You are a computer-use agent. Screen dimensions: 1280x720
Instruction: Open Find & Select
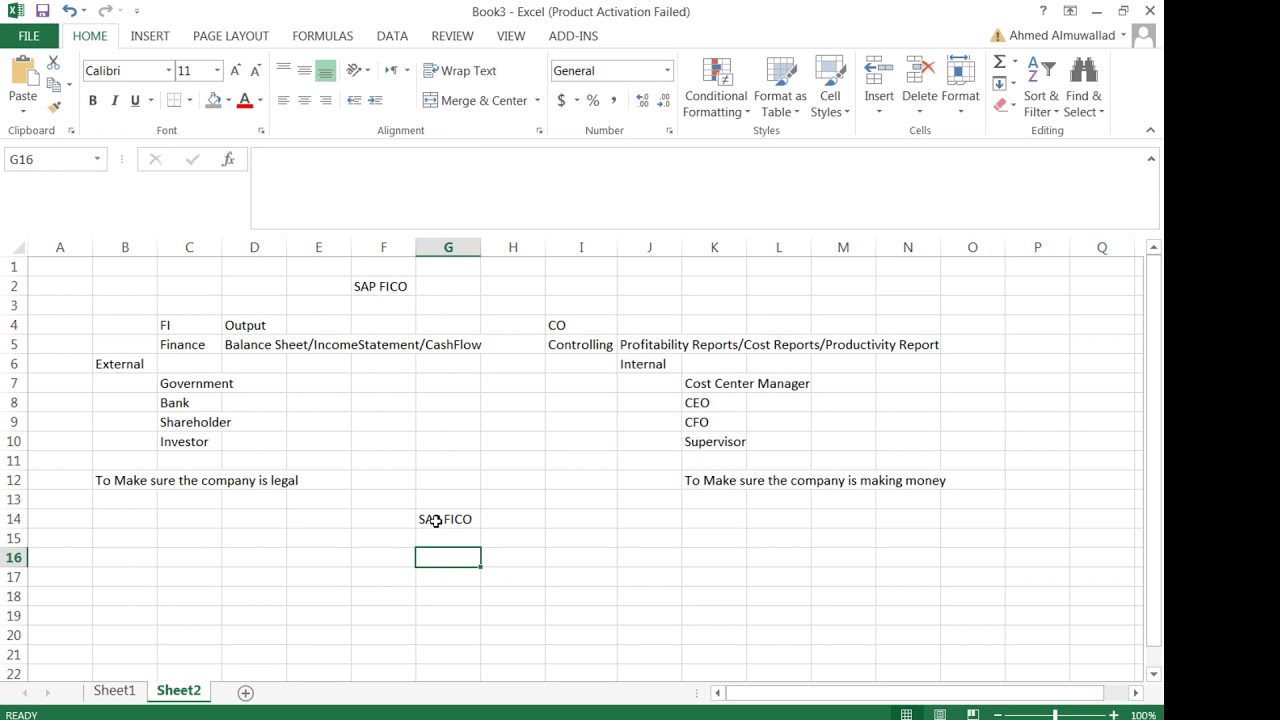[x=1084, y=87]
